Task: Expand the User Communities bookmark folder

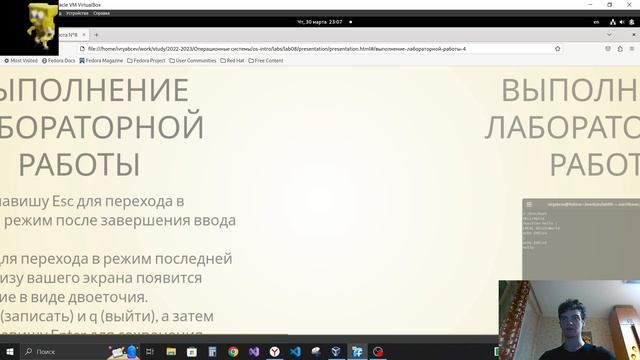Action: coord(193,60)
